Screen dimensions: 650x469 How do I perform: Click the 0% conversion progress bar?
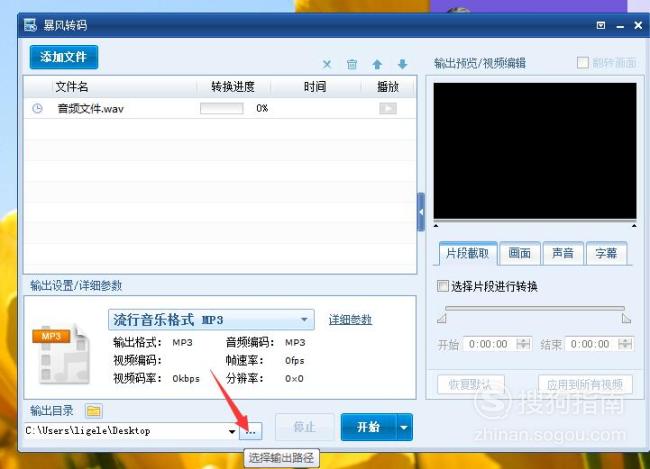tap(222, 108)
